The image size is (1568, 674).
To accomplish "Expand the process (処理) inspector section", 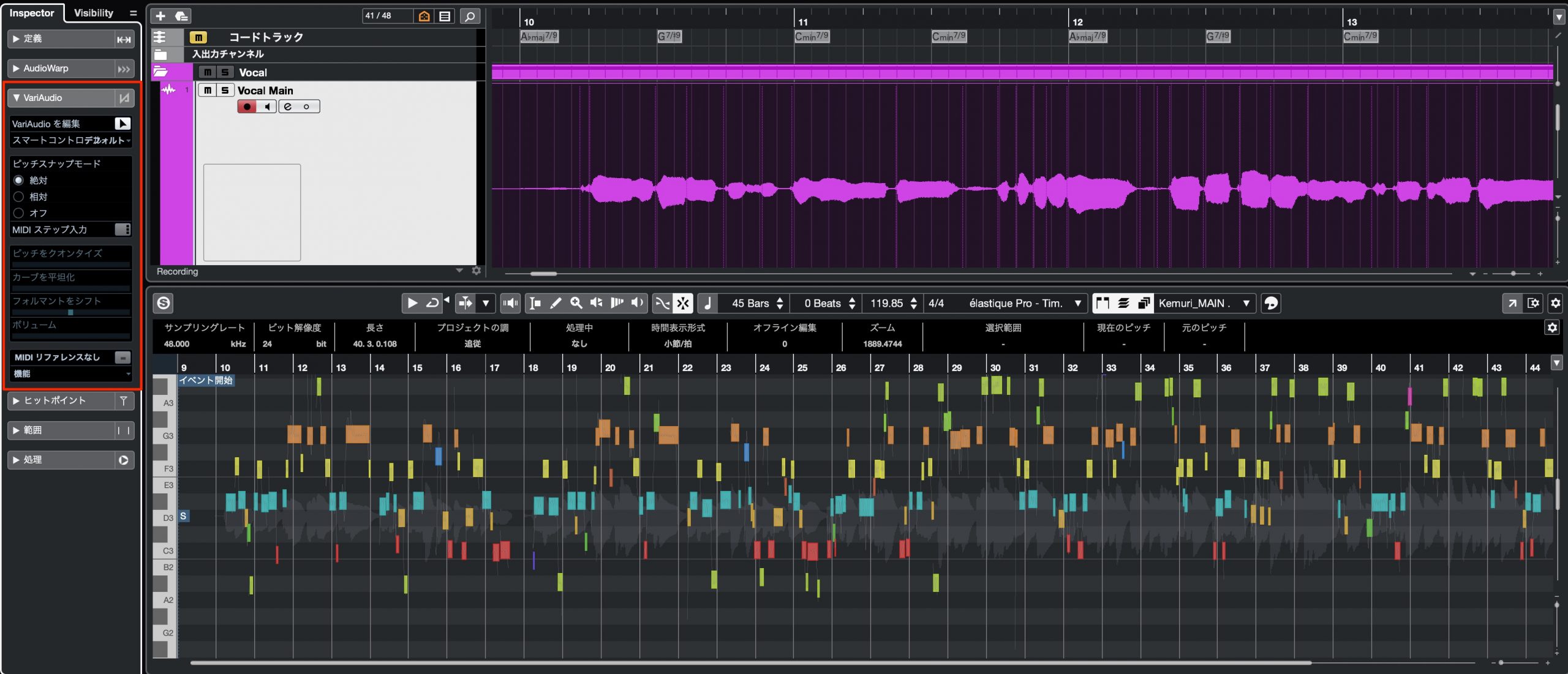I will (x=17, y=460).
